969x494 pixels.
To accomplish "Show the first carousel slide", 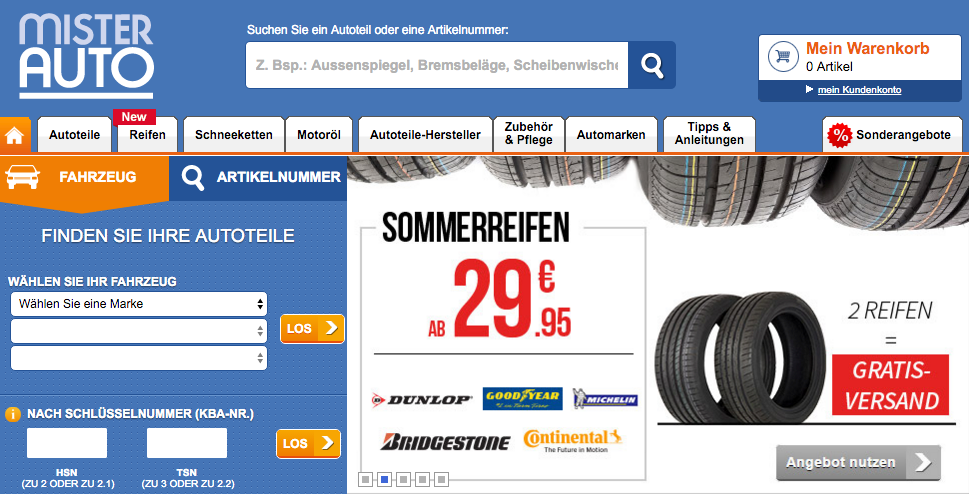I will point(366,479).
